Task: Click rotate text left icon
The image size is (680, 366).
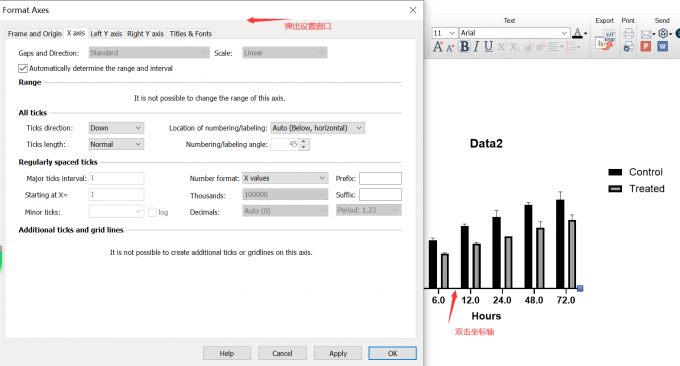Action: 529,47
